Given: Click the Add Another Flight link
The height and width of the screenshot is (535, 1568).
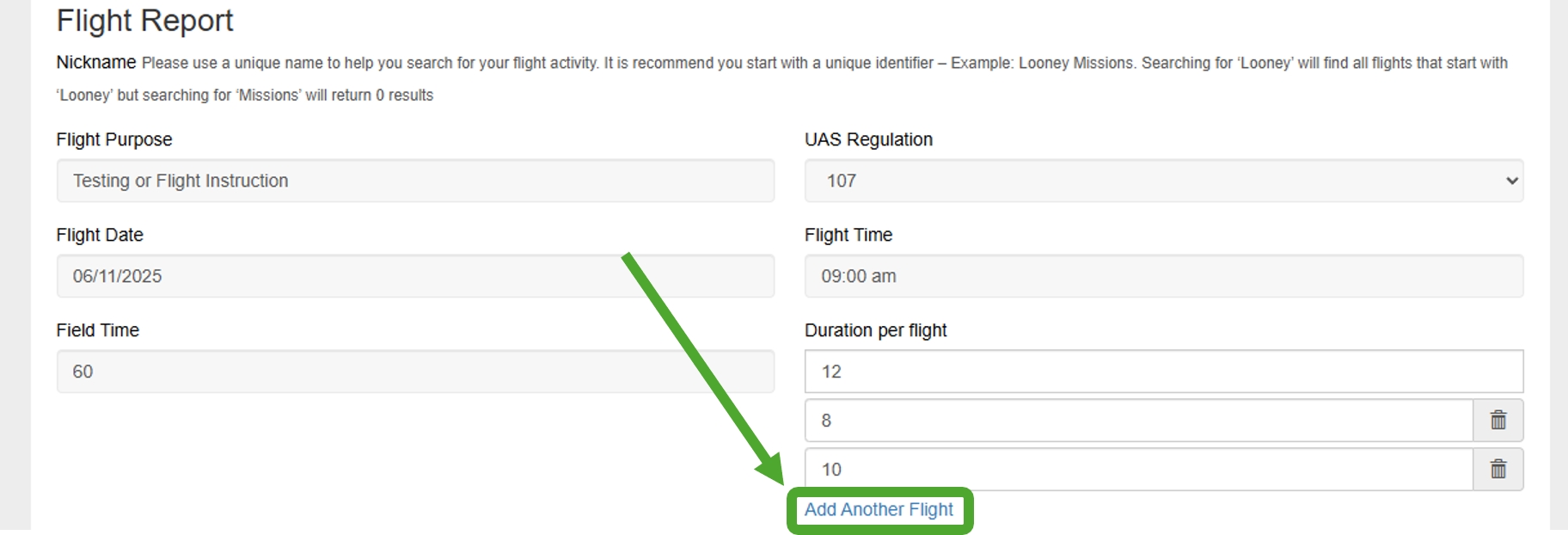Looking at the screenshot, I should coord(879,510).
